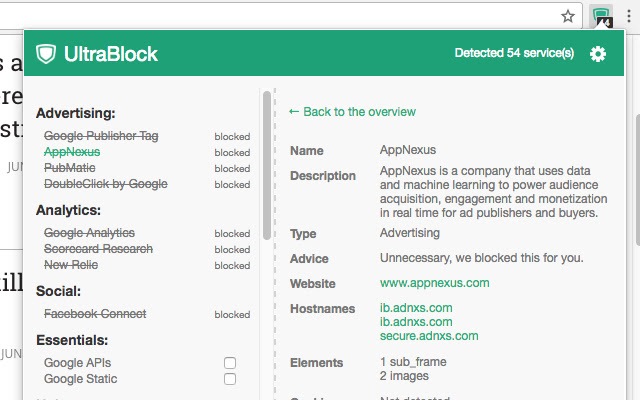Viewport: 640px width, 400px height.
Task: View Scorecard Research details
Action: coord(98,249)
